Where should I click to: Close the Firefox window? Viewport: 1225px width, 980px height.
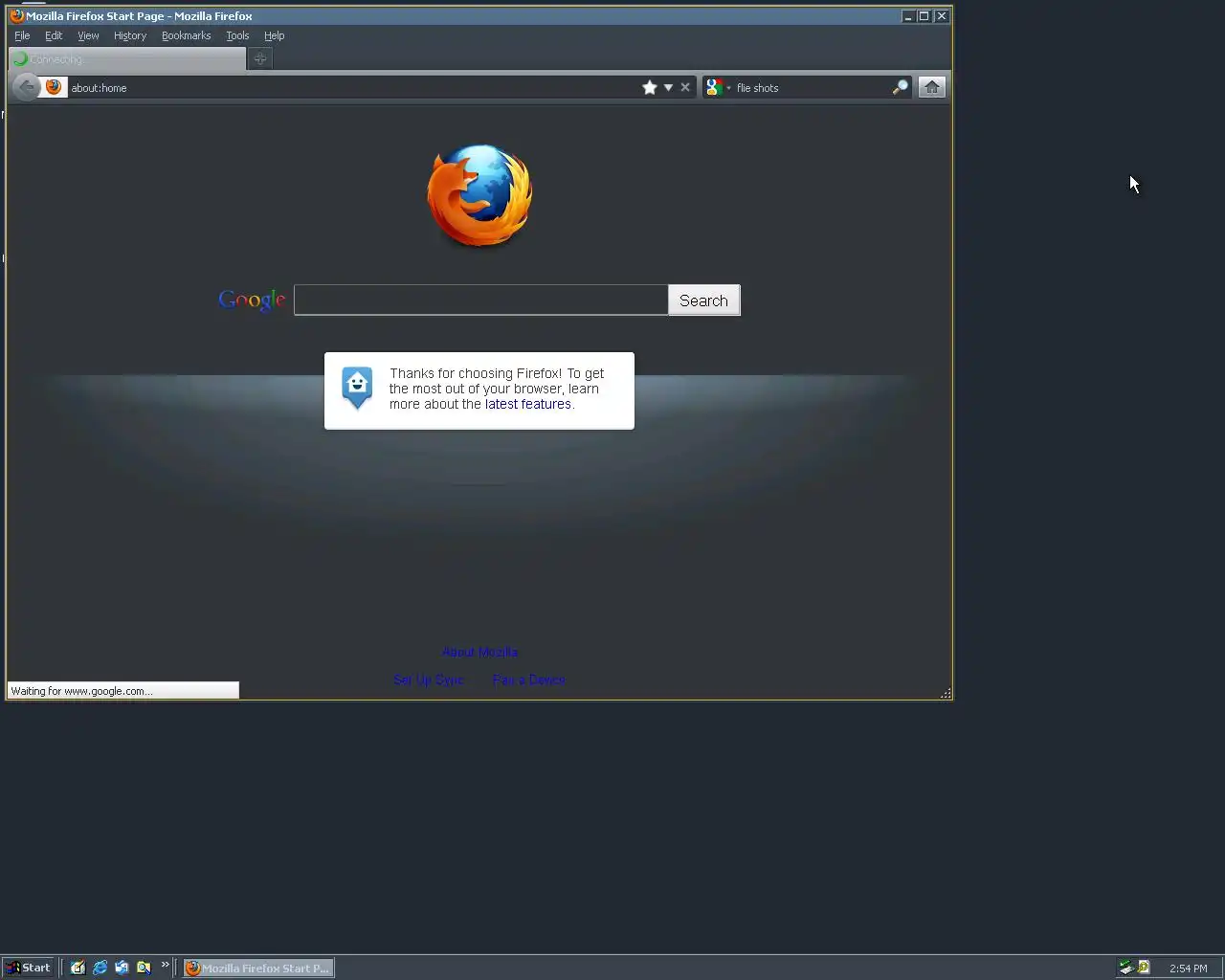(x=942, y=16)
